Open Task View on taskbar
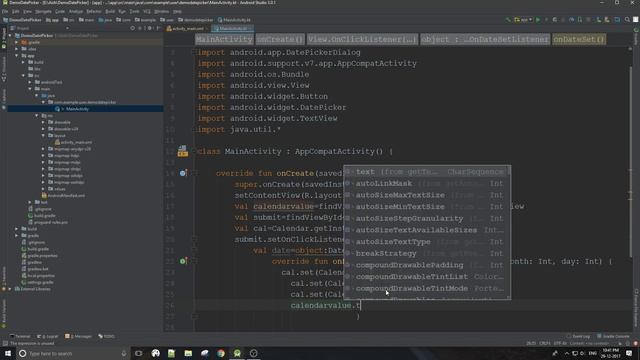 [x=139, y=353]
